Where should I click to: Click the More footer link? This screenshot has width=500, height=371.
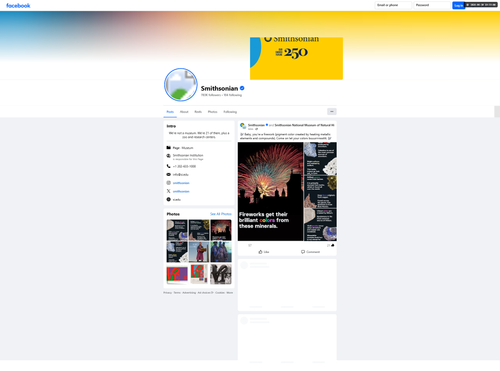[230, 293]
